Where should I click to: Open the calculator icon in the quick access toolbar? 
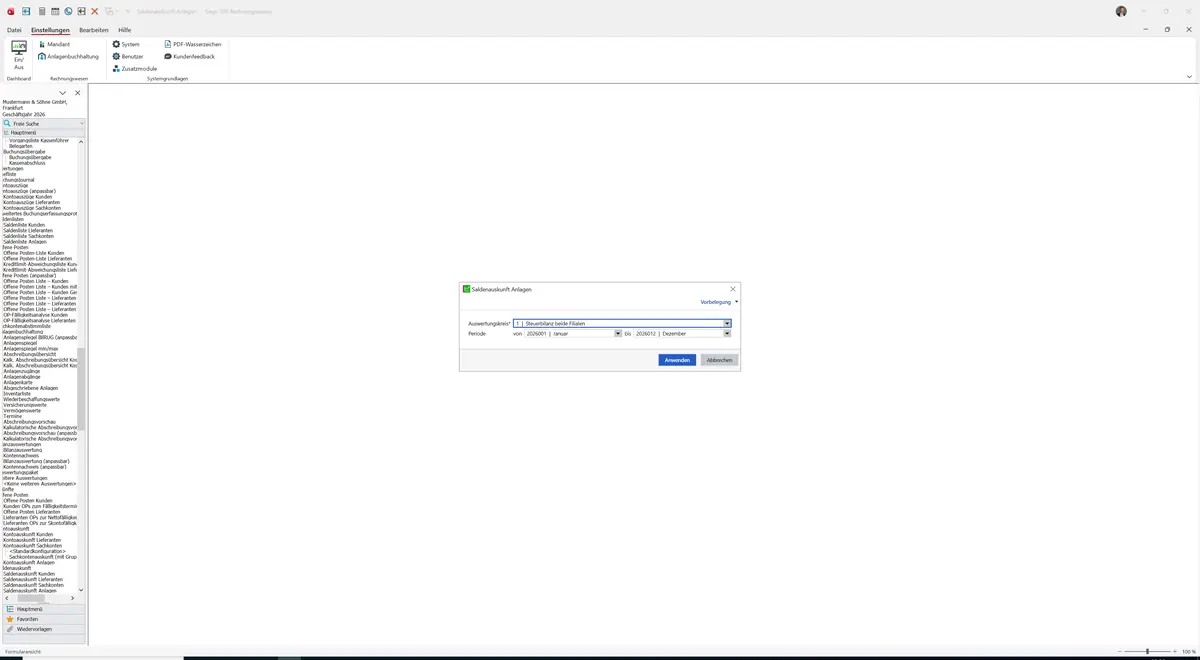coord(41,11)
